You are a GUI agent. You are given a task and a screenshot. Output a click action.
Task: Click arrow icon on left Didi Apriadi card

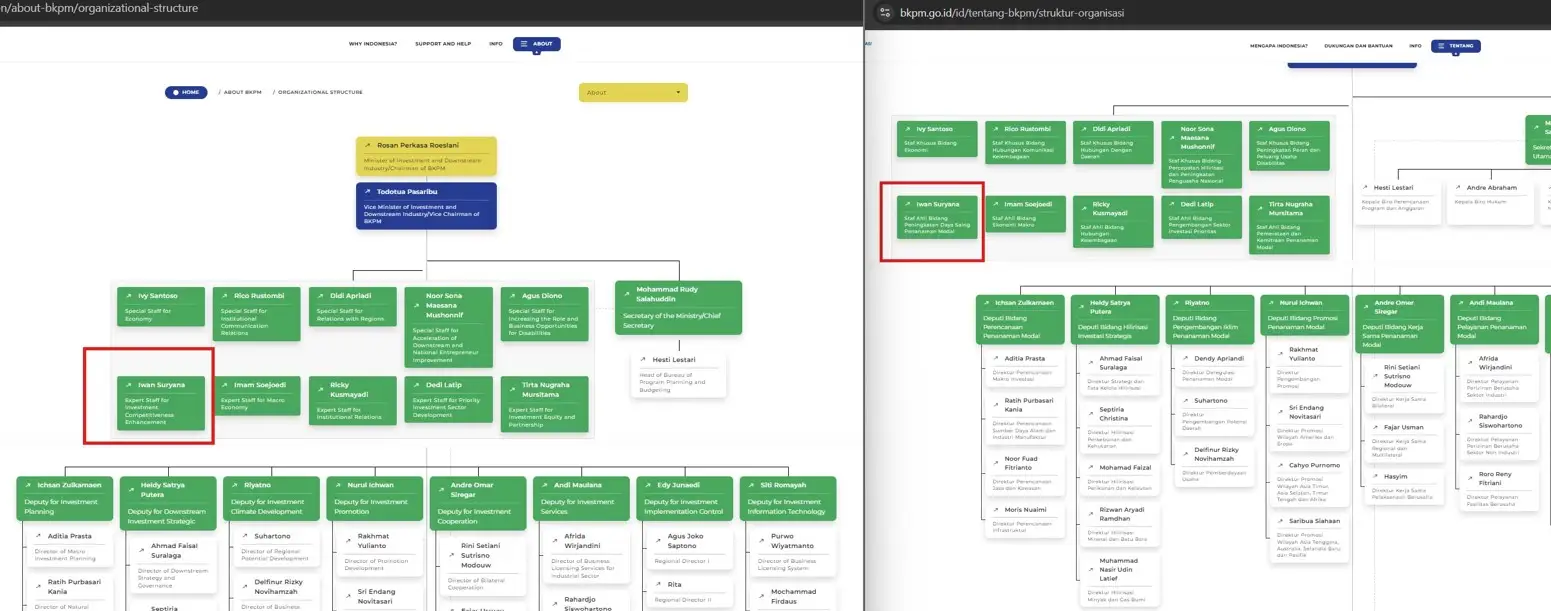pyautogui.click(x=320, y=296)
